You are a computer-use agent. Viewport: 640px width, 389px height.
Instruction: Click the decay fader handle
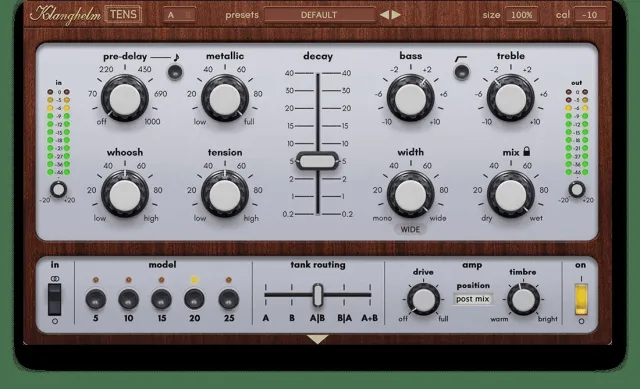(x=318, y=161)
